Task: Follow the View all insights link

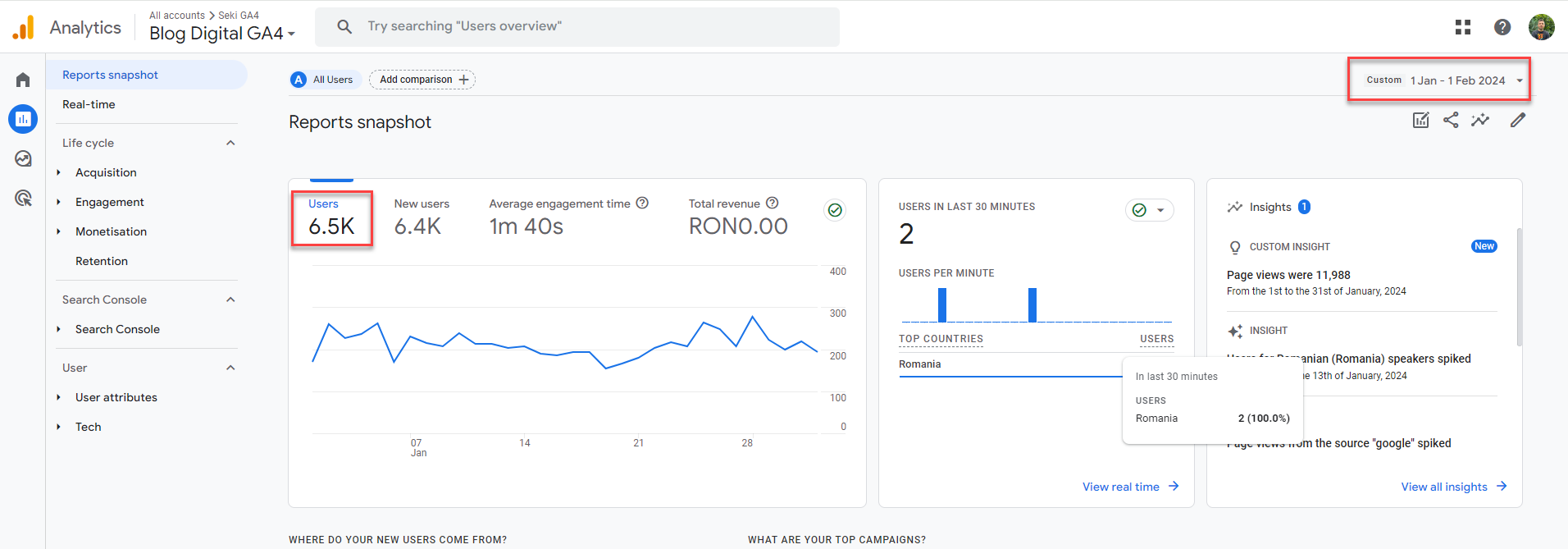Action: (x=1453, y=487)
